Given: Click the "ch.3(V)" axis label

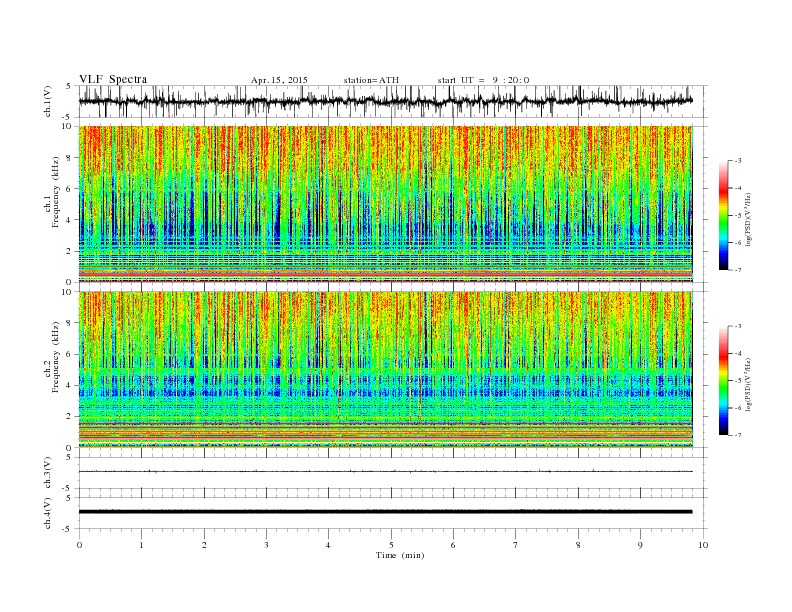Looking at the screenshot, I should pyautogui.click(x=48, y=473).
